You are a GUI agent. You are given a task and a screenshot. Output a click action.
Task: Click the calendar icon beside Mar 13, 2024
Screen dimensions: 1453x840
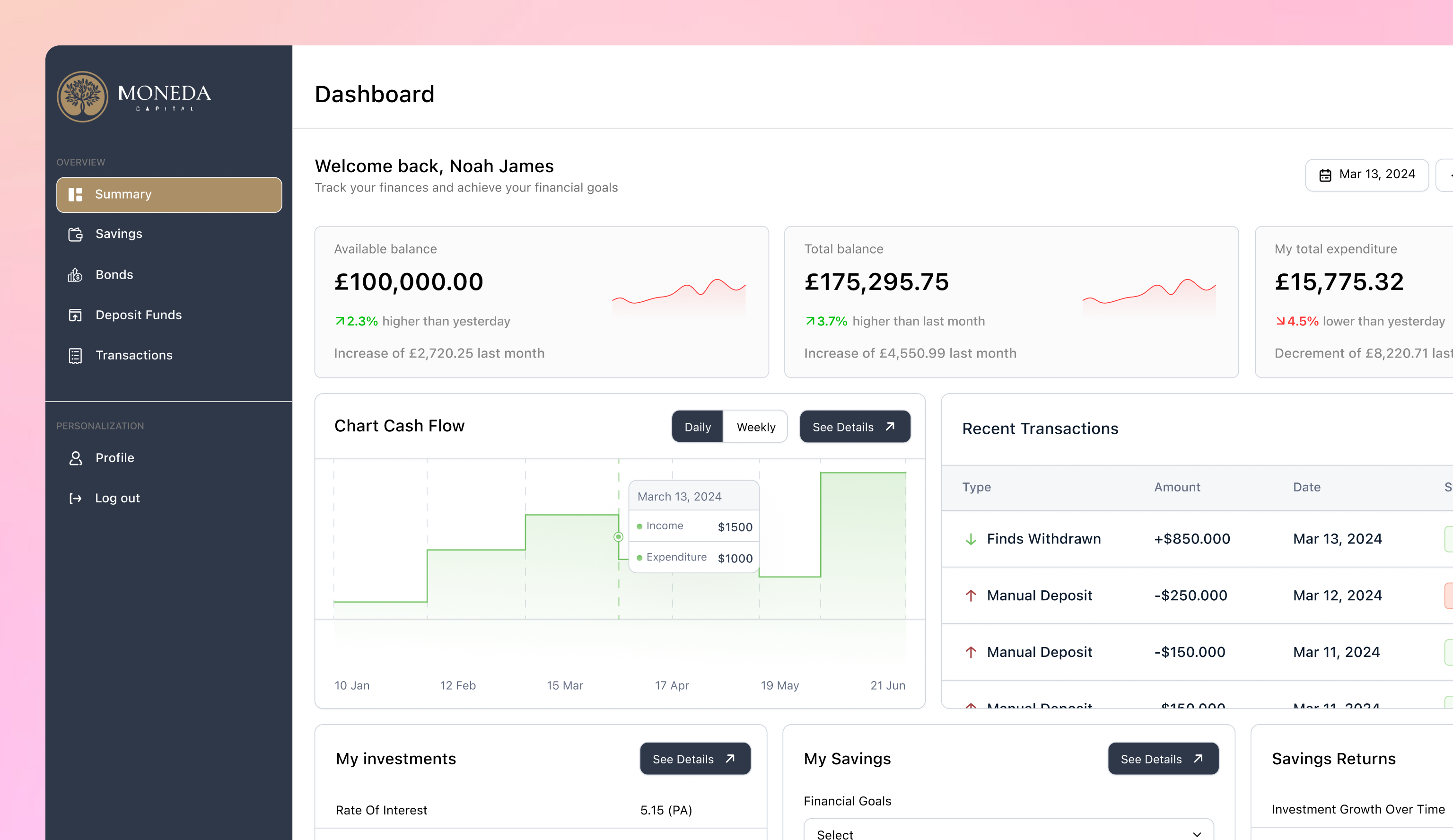tap(1325, 175)
